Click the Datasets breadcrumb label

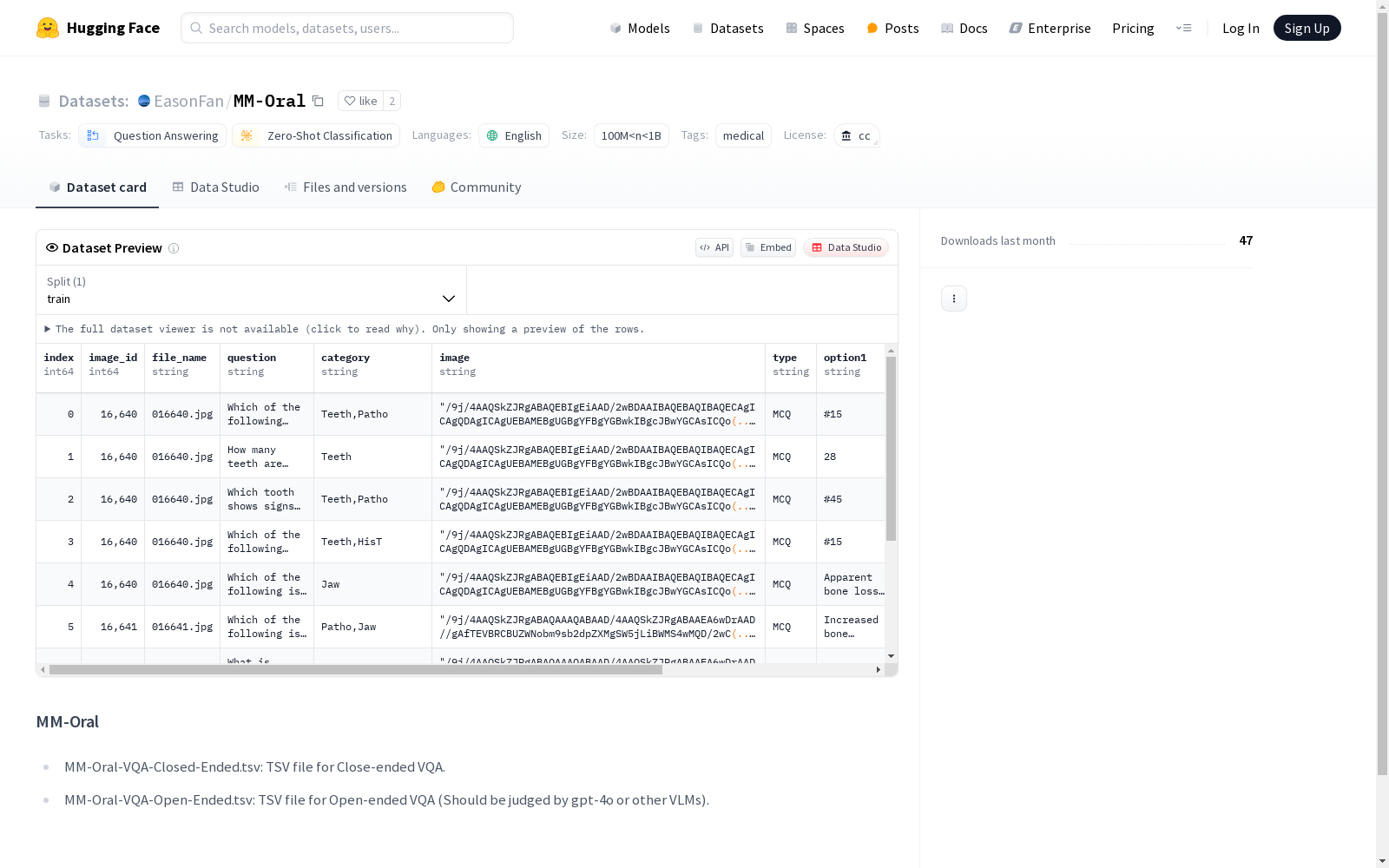[x=94, y=101]
